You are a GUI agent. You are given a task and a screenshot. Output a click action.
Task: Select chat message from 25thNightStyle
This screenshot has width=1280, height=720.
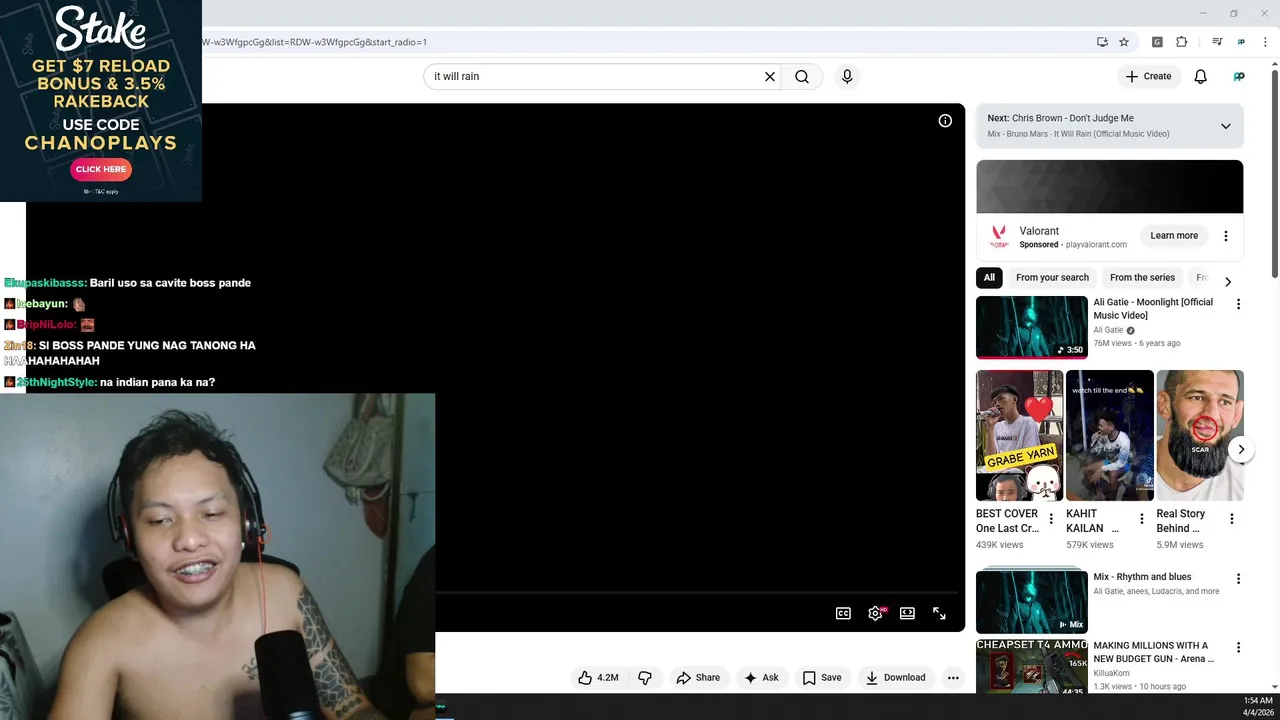pyautogui.click(x=110, y=382)
